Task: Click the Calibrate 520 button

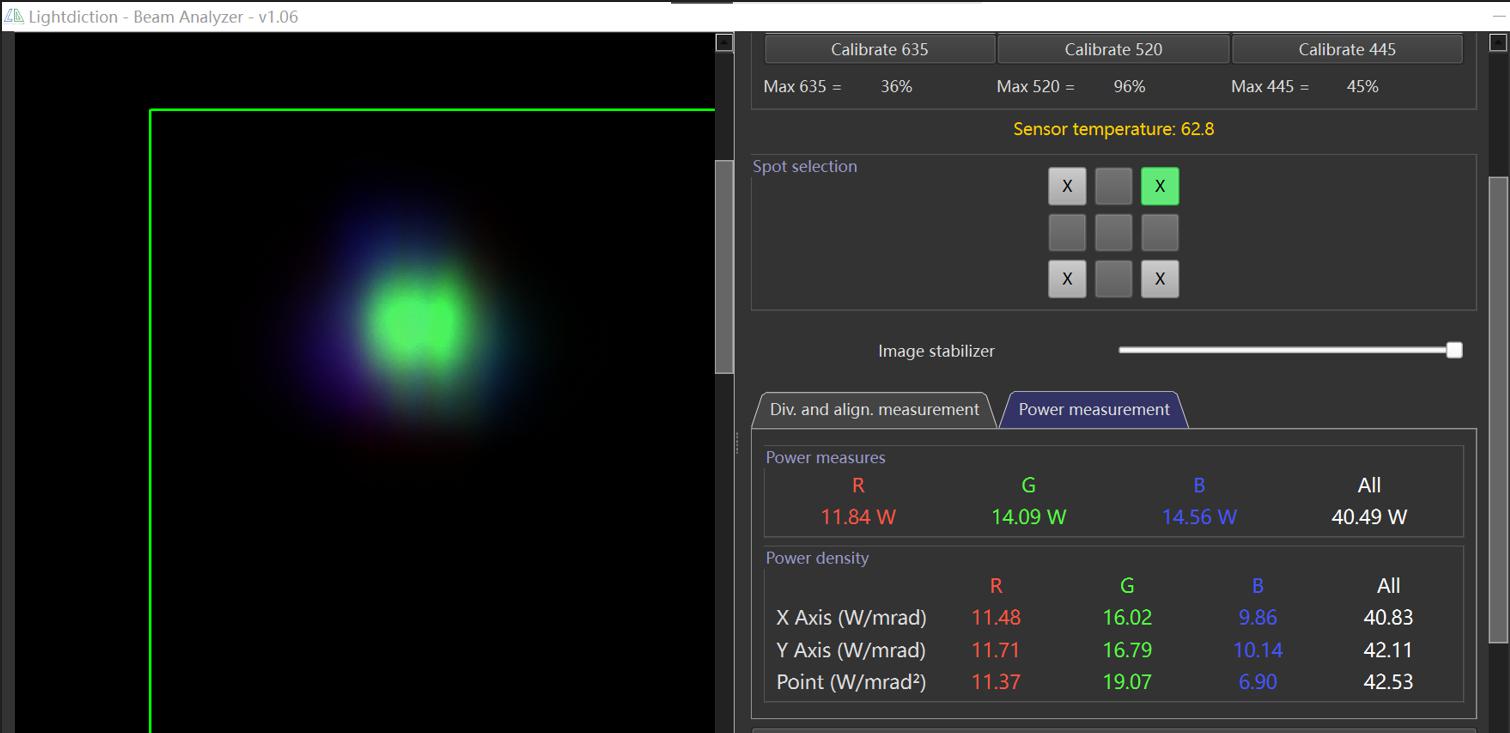Action: click(1113, 49)
